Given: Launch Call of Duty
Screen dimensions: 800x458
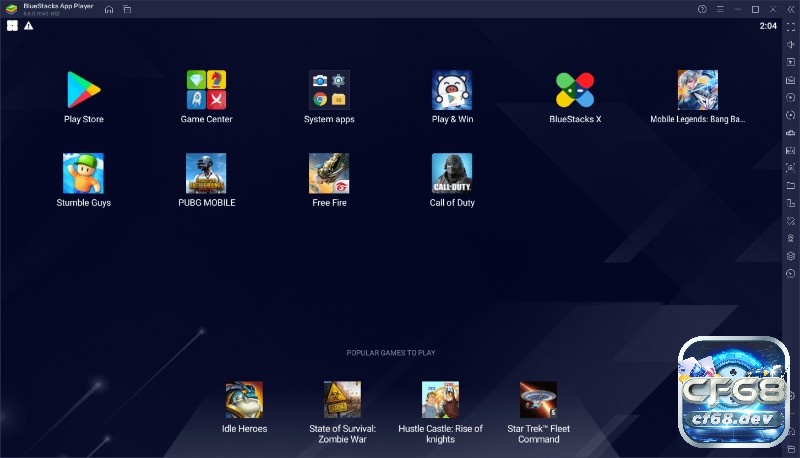Looking at the screenshot, I should [452, 173].
